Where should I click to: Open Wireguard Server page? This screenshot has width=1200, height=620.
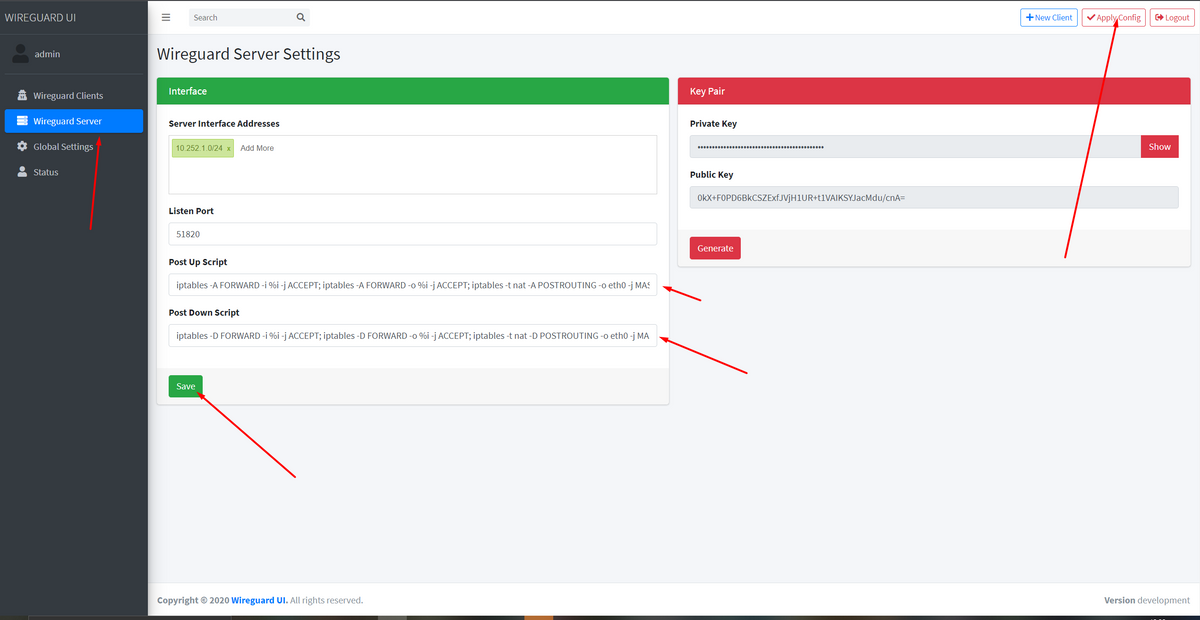tap(74, 121)
